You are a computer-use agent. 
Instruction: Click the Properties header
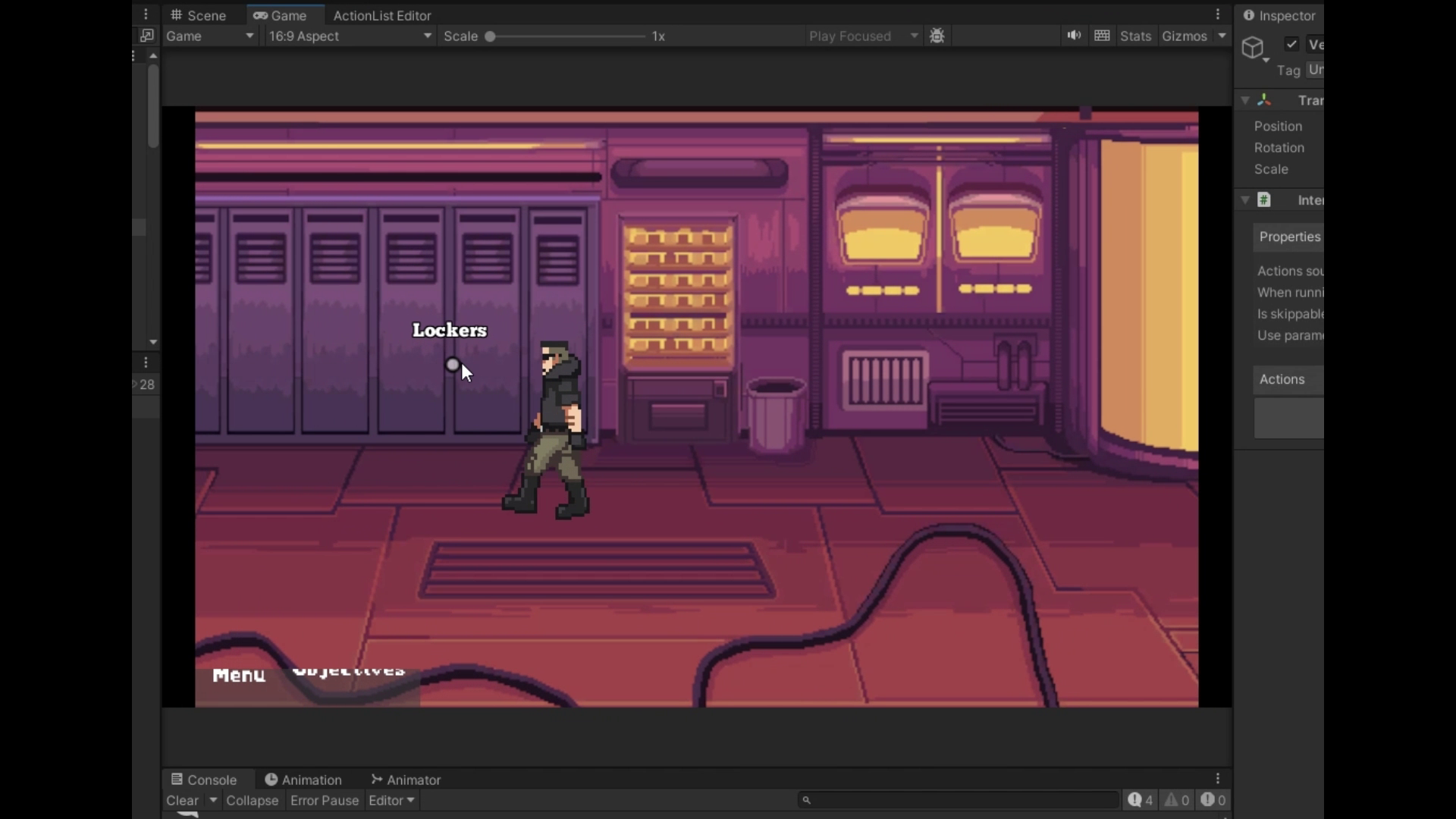pyautogui.click(x=1289, y=237)
